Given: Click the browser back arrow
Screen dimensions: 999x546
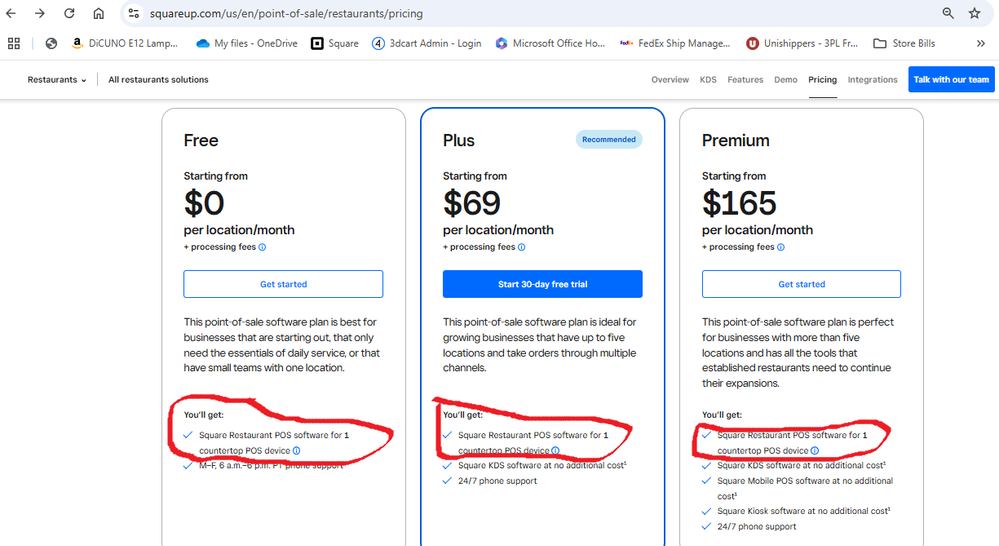Looking at the screenshot, I should [12, 14].
